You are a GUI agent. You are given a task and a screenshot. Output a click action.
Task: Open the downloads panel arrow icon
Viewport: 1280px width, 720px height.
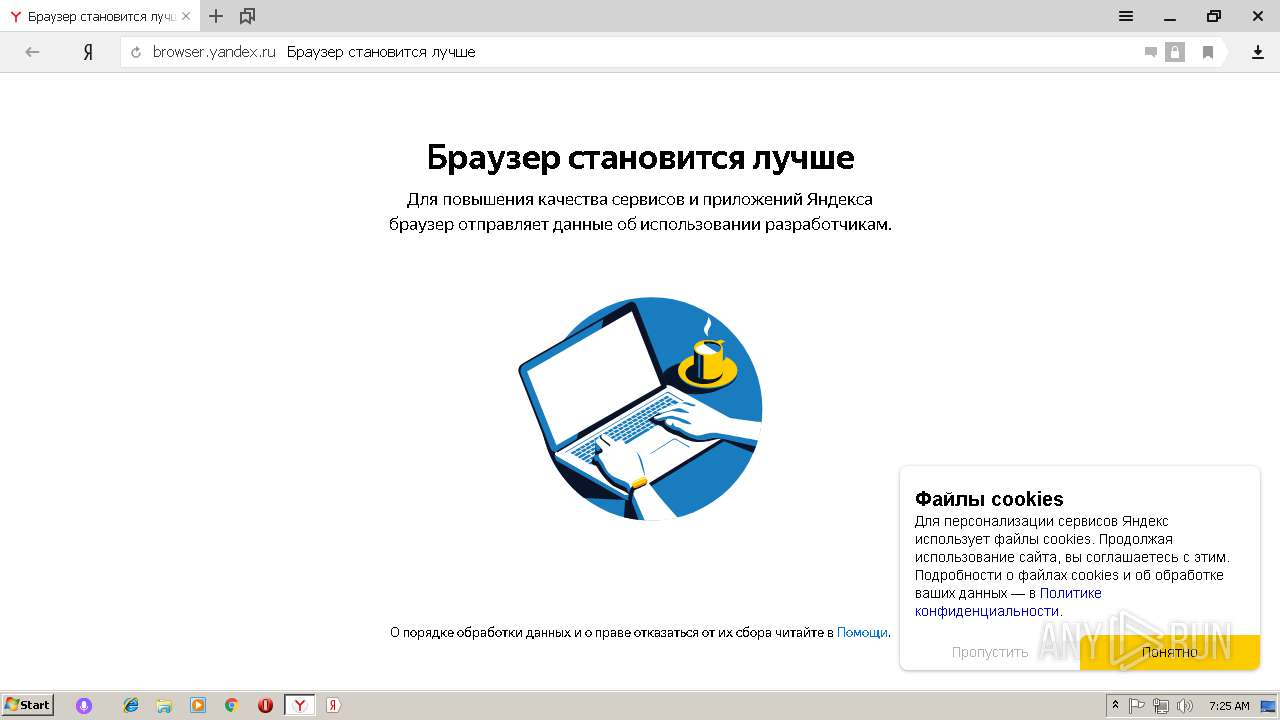pyautogui.click(x=1258, y=52)
